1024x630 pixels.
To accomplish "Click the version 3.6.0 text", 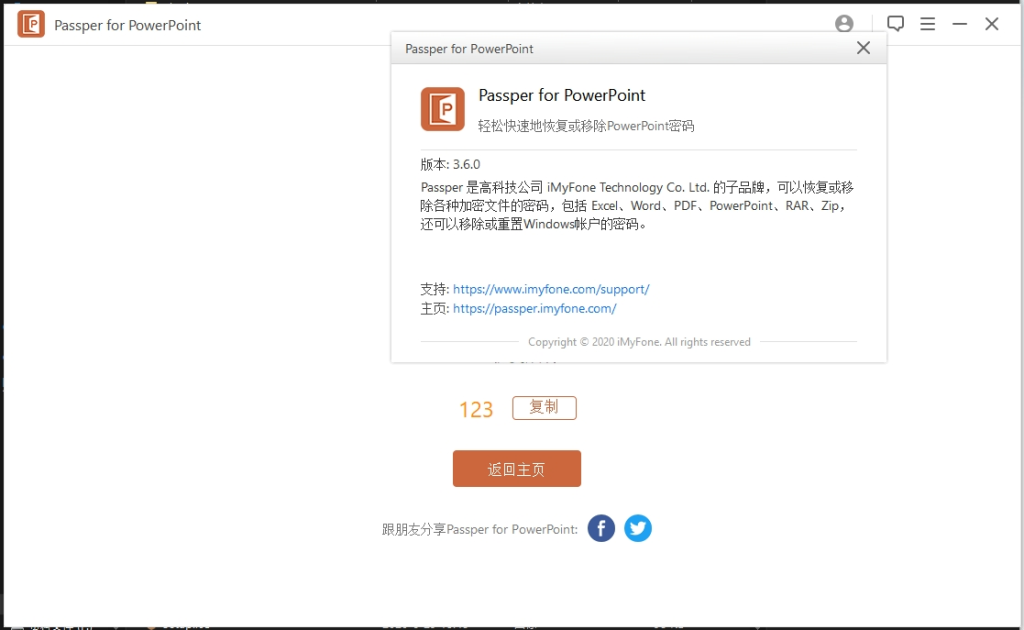I will point(450,162).
